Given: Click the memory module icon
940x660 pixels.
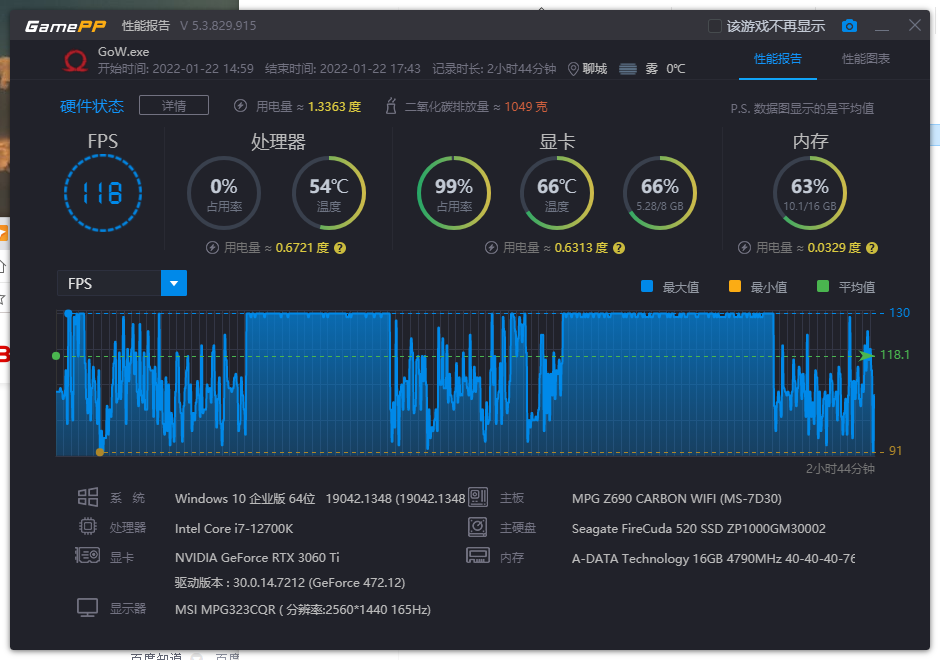Looking at the screenshot, I should pos(478,556).
